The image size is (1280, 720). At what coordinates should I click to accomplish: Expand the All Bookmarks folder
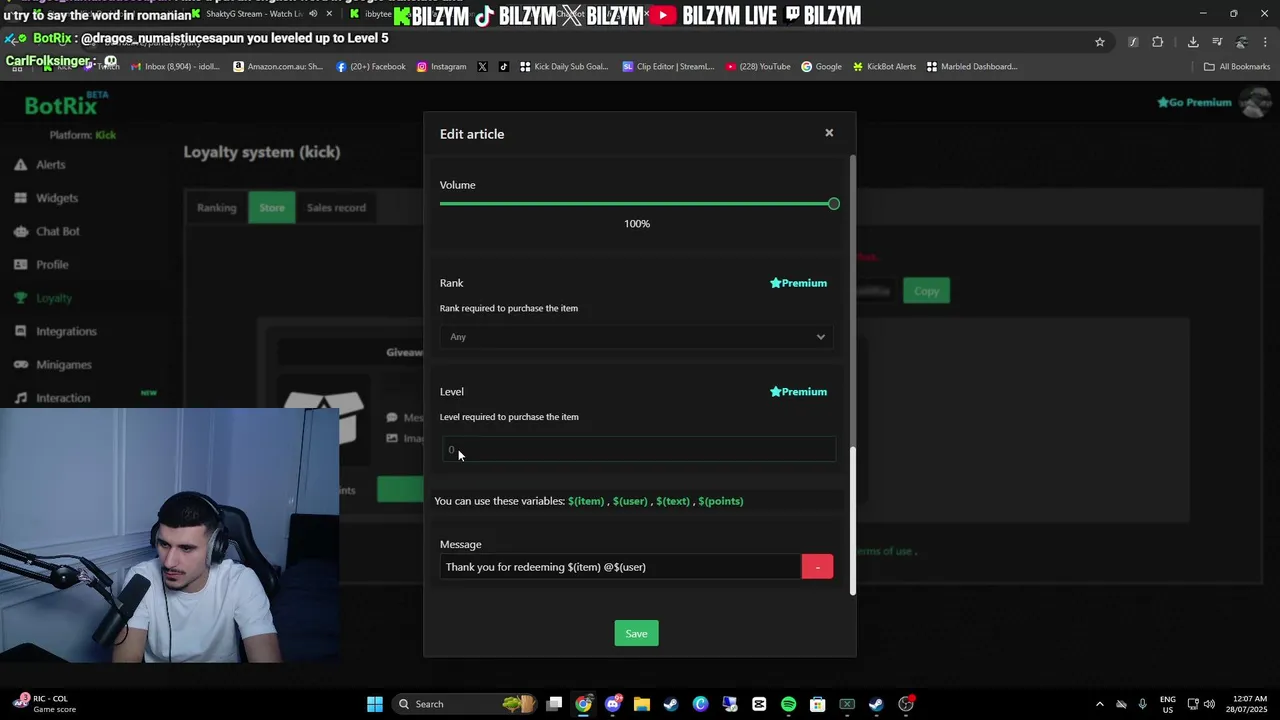1237,67
